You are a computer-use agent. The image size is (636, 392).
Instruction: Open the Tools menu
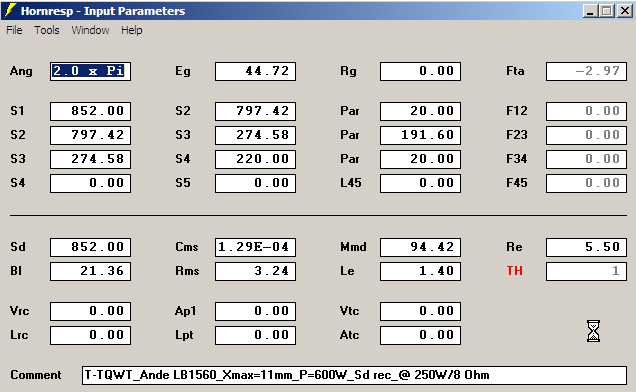47,30
